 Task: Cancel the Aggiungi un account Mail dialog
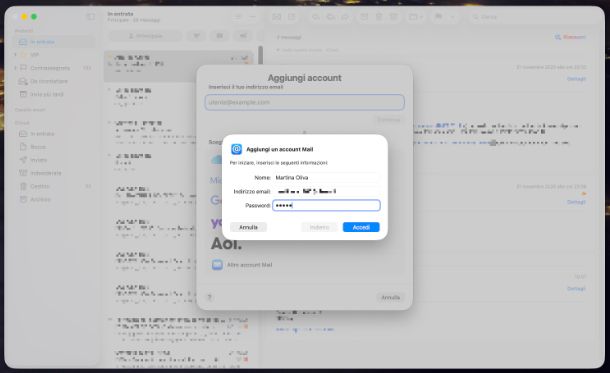coord(248,227)
